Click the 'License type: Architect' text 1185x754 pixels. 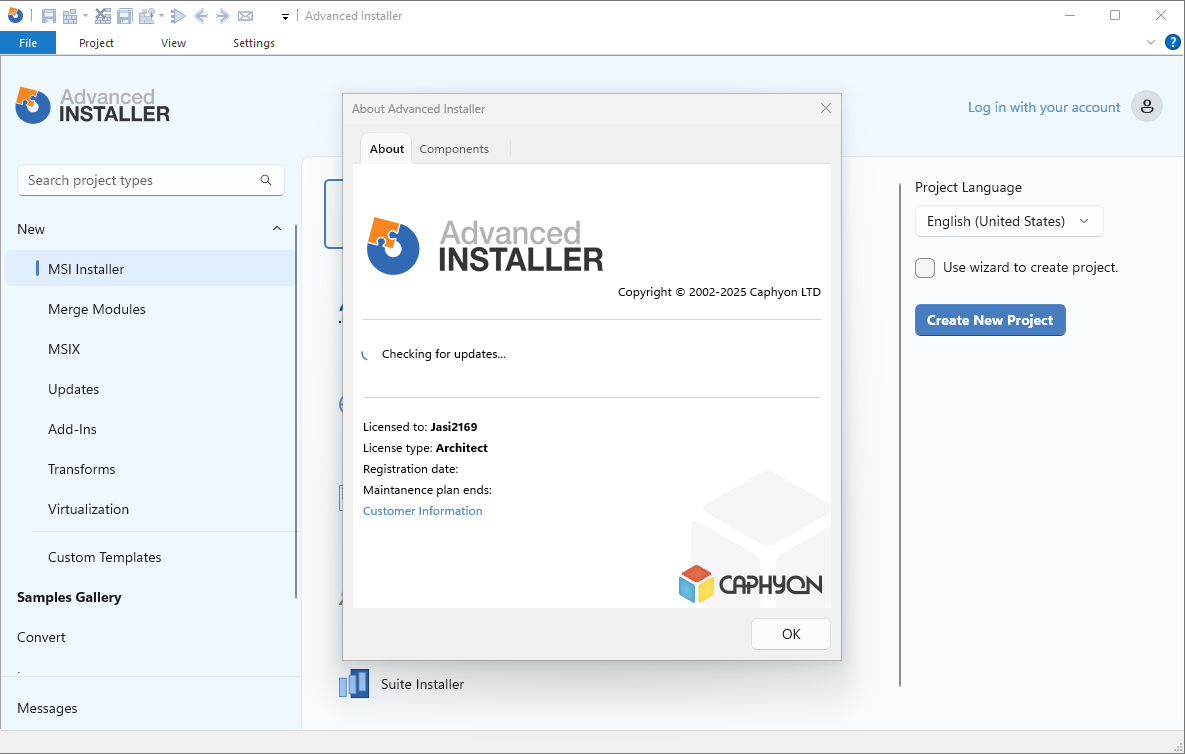(x=425, y=448)
